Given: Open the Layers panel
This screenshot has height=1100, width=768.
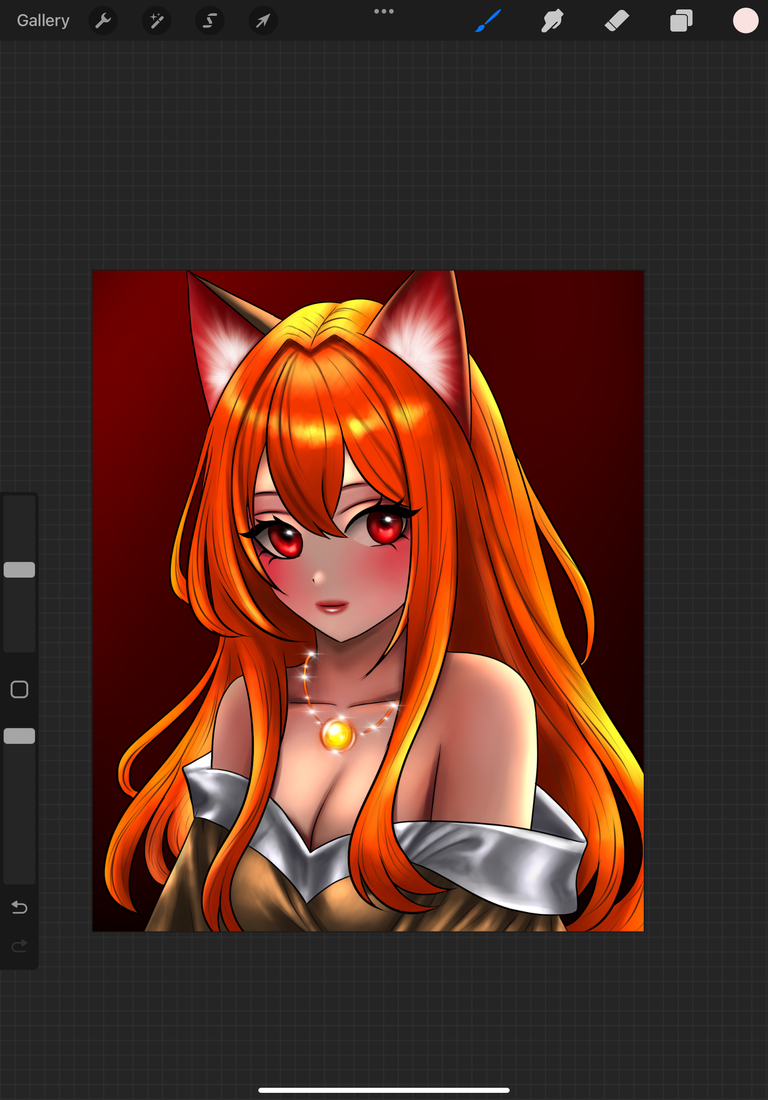Looking at the screenshot, I should pos(681,21).
